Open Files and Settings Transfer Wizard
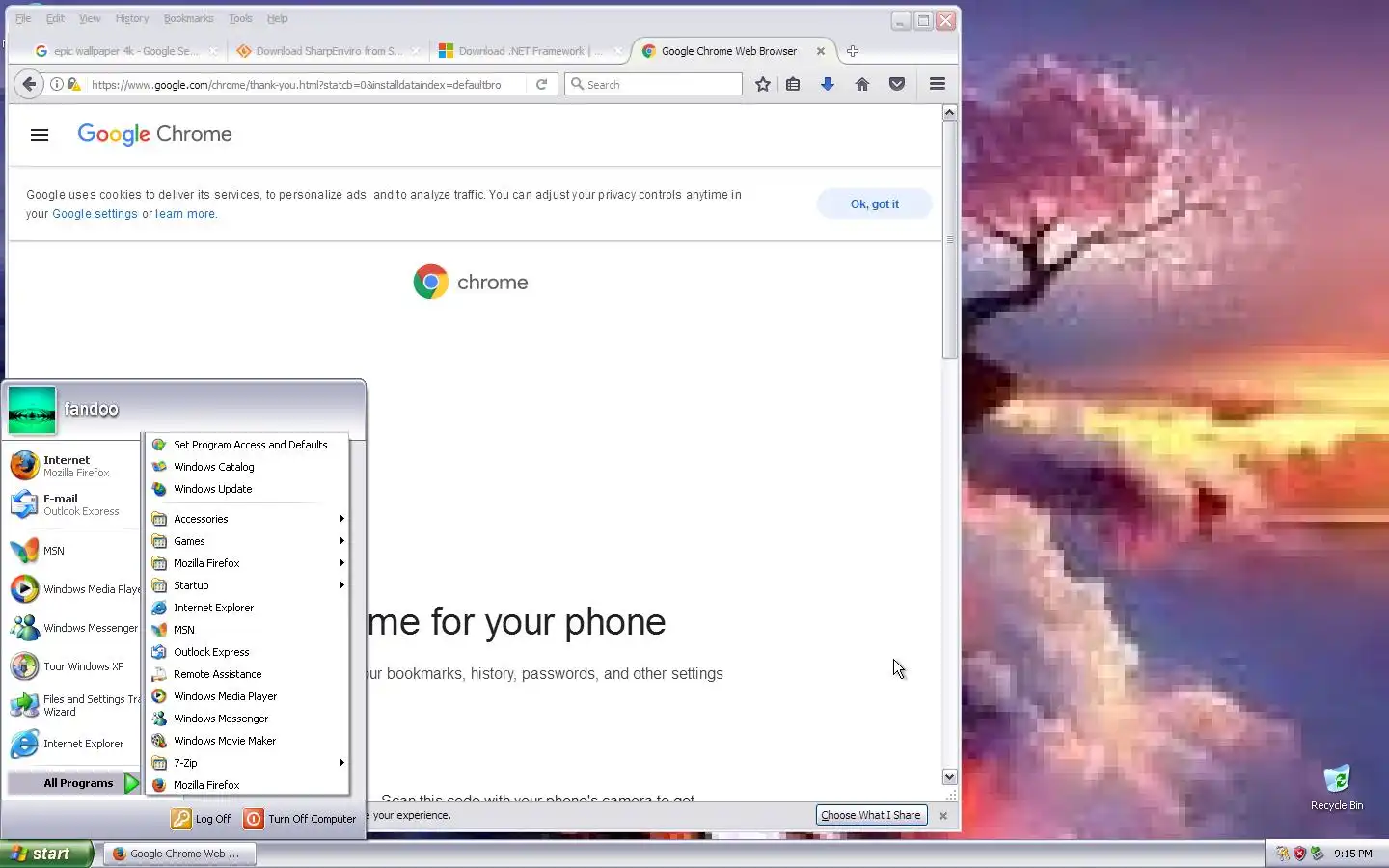Screen dimensions: 1389x868 pyautogui.click(x=73, y=705)
